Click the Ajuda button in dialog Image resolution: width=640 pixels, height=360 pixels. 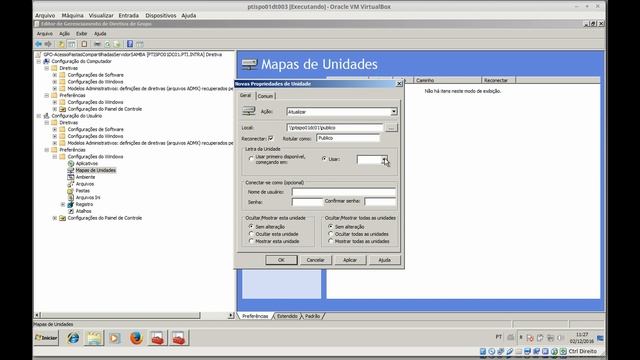coord(384,260)
